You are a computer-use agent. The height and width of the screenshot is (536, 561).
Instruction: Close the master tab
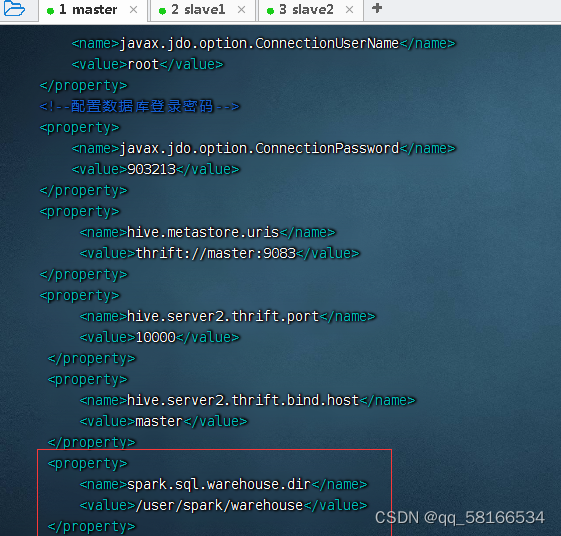click(x=133, y=10)
